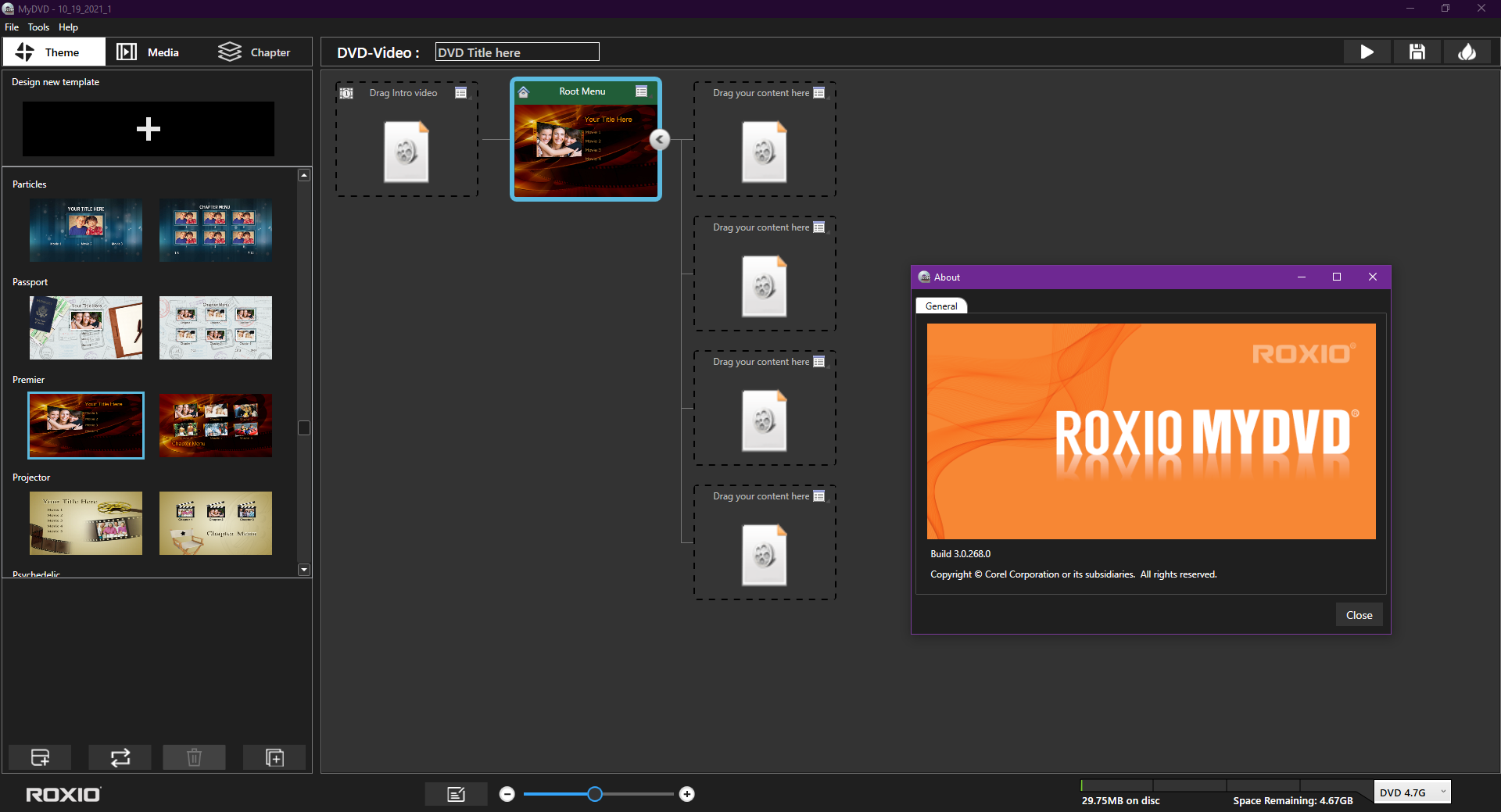
Task: Click the add menu icon in bottom toolbar
Action: [x=40, y=757]
